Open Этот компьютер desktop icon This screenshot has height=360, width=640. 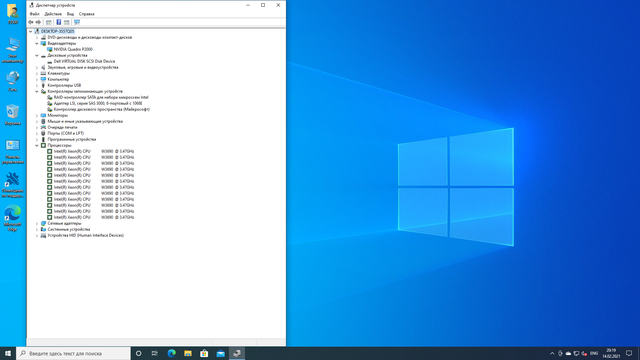coord(13,50)
